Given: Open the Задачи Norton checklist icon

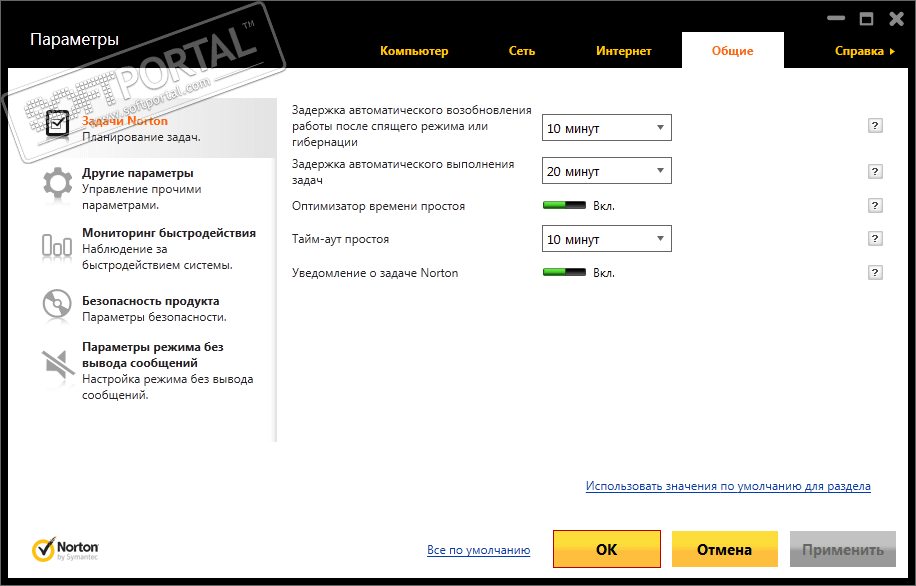Looking at the screenshot, I should pos(57,124).
